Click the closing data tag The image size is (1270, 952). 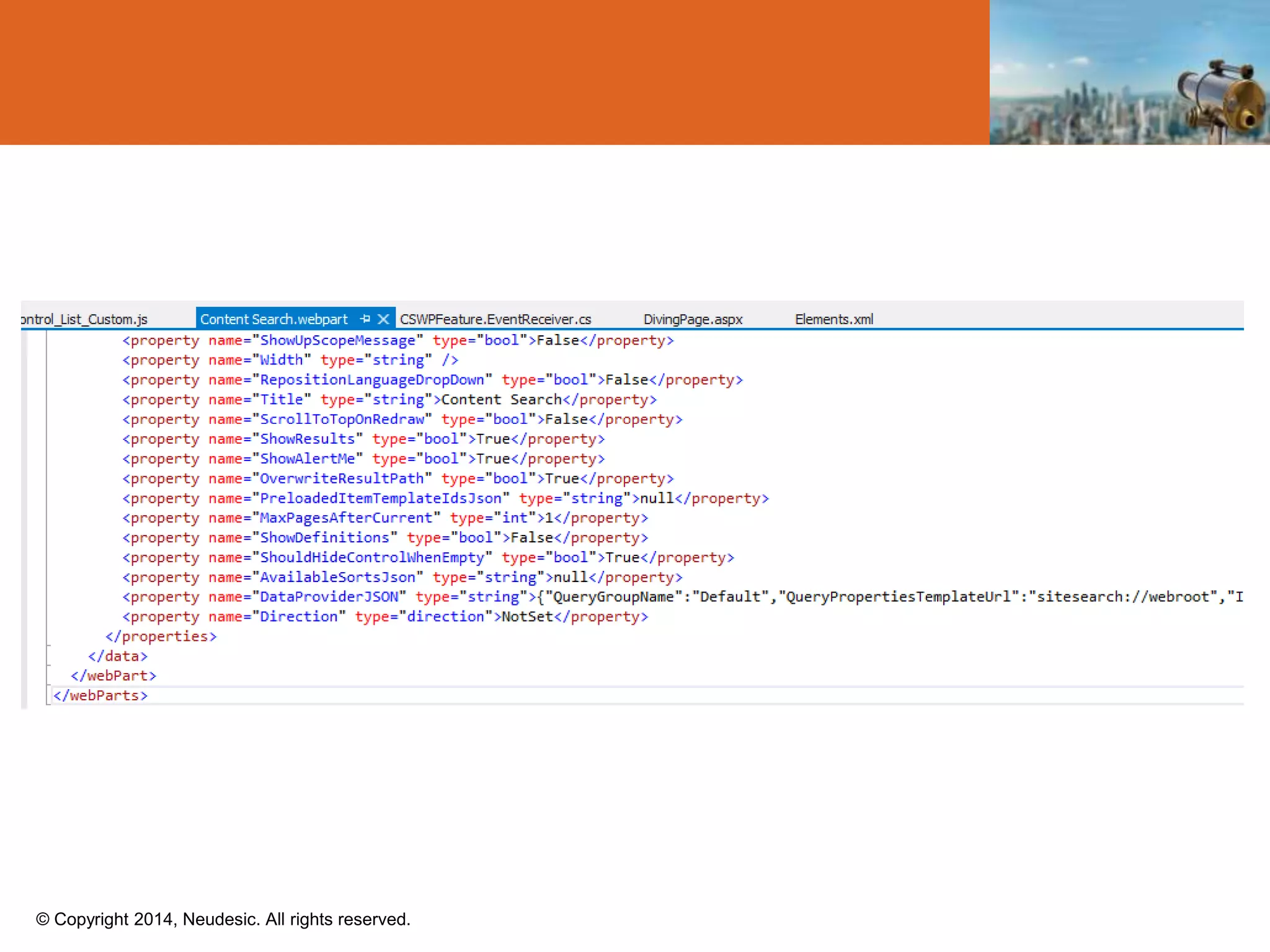[118, 656]
